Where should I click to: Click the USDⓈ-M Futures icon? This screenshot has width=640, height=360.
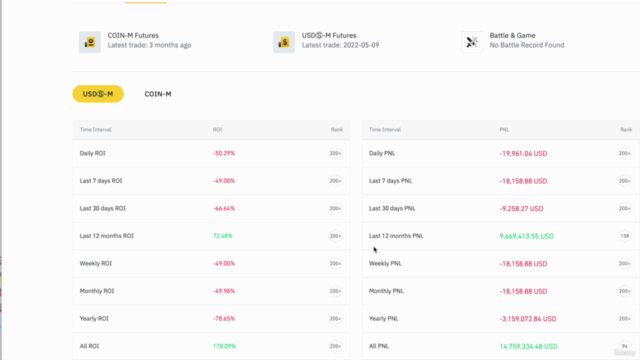point(284,42)
